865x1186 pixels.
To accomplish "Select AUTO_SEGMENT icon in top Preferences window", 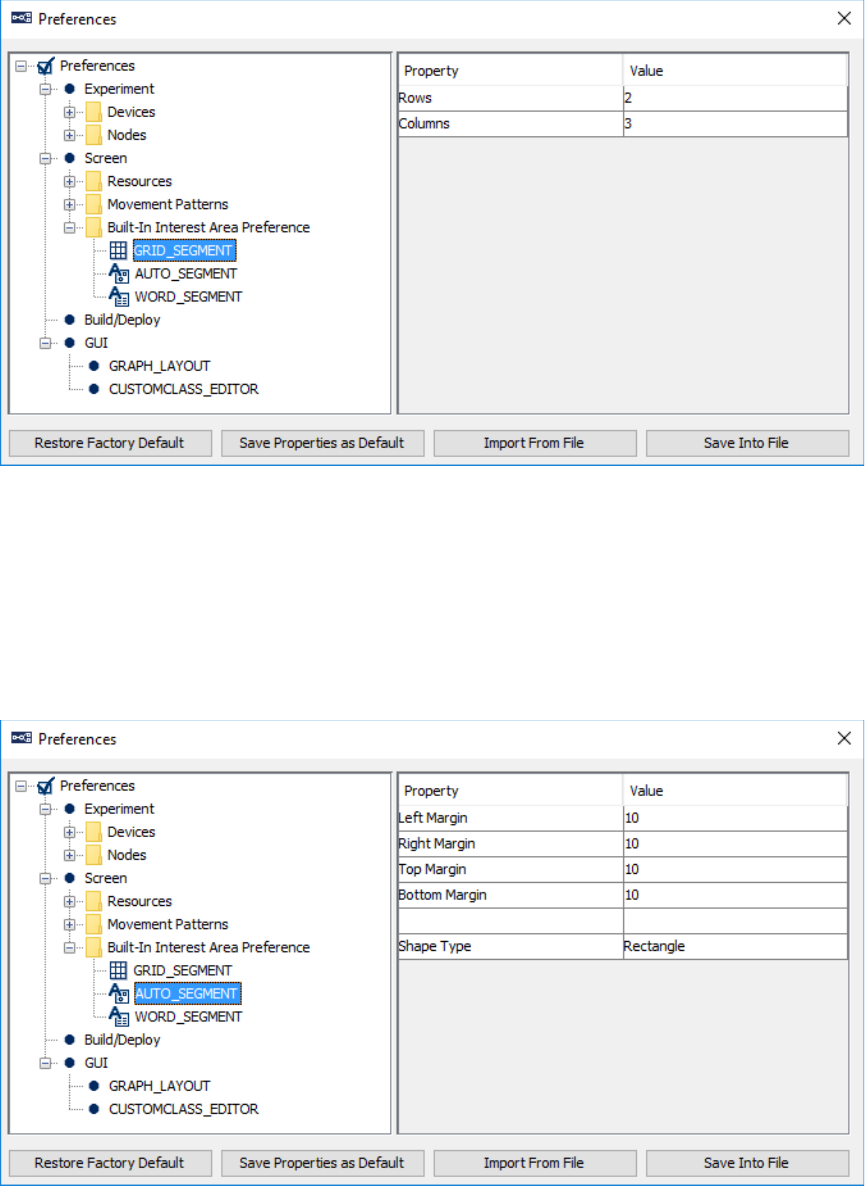I will tap(119, 274).
